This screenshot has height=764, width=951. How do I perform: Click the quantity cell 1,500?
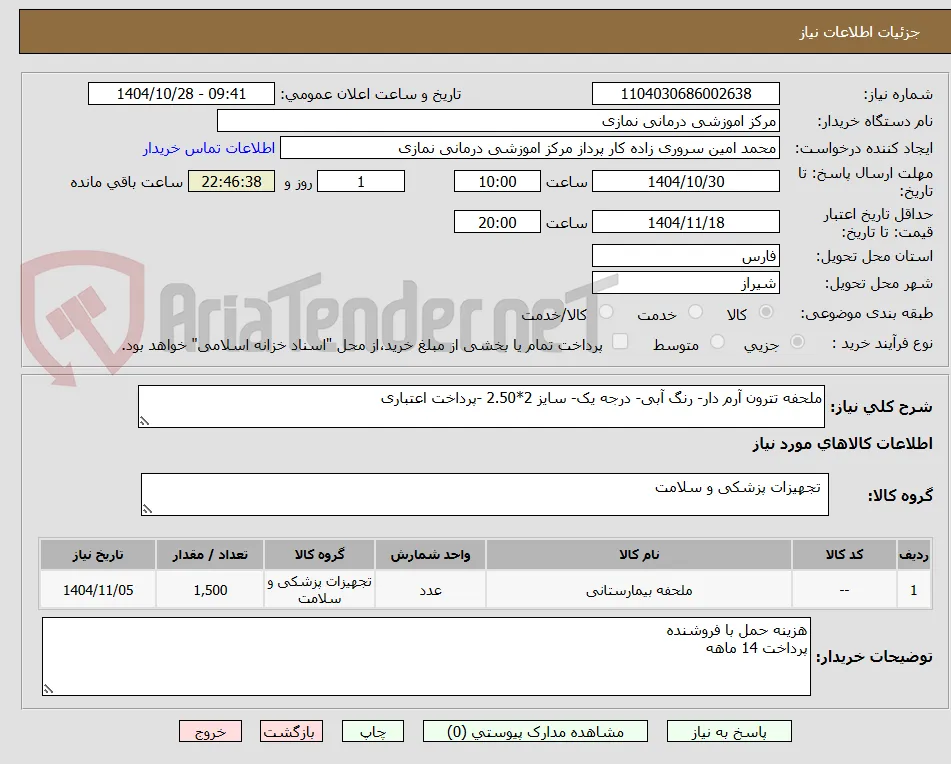pos(210,589)
